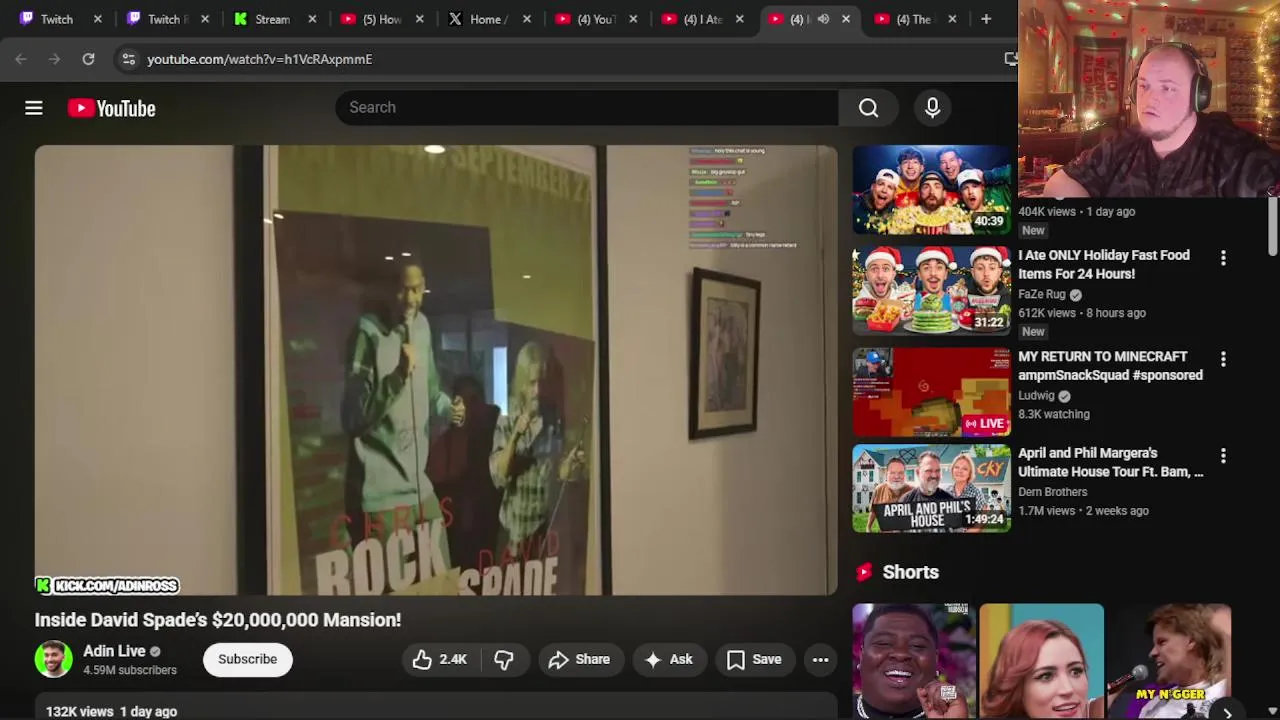The image size is (1280, 720).
Task: Open the 40:39 popcorn video thumbnail
Action: point(932,189)
